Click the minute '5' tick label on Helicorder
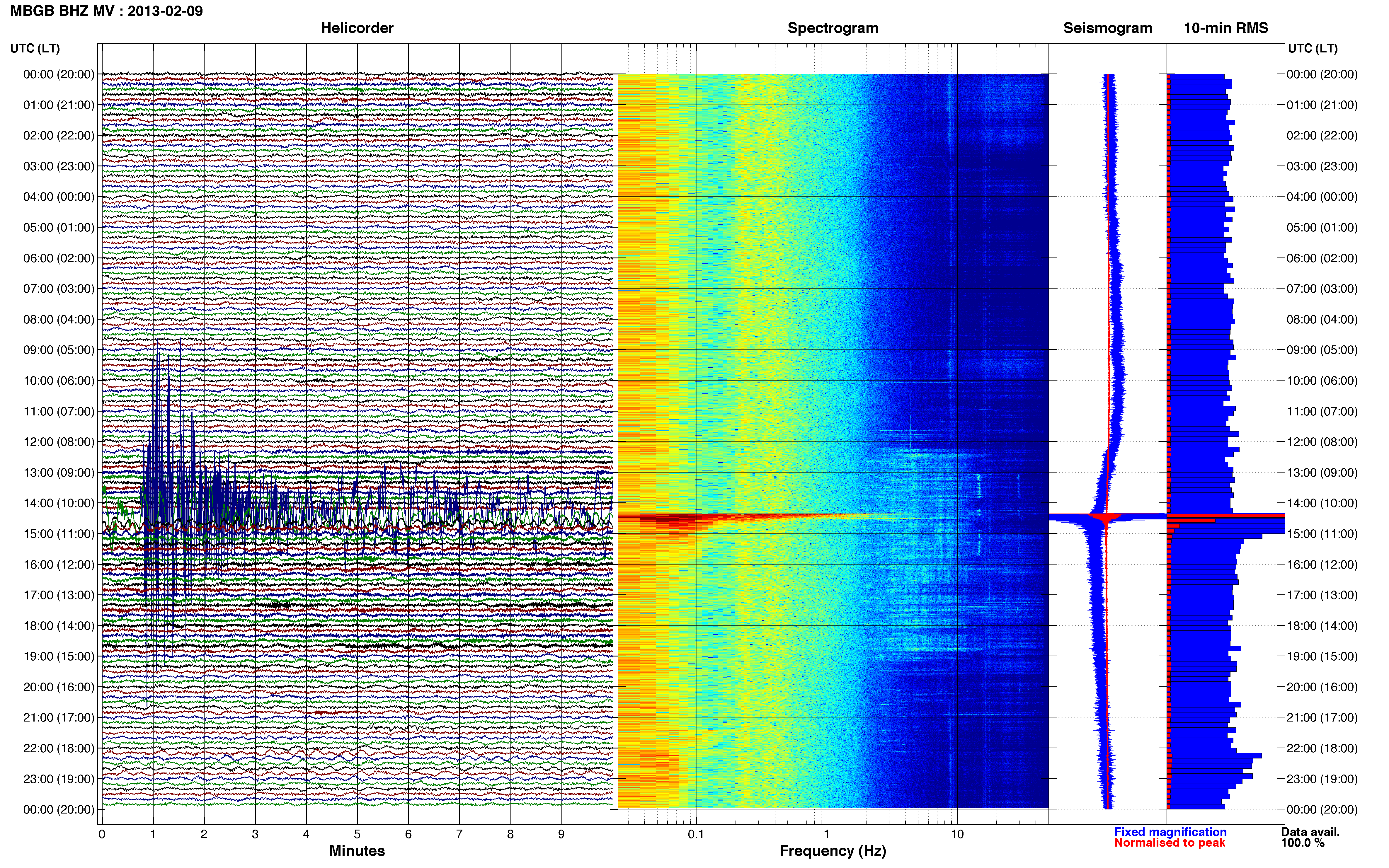Screen dimensions: 1389x868 coord(357,835)
